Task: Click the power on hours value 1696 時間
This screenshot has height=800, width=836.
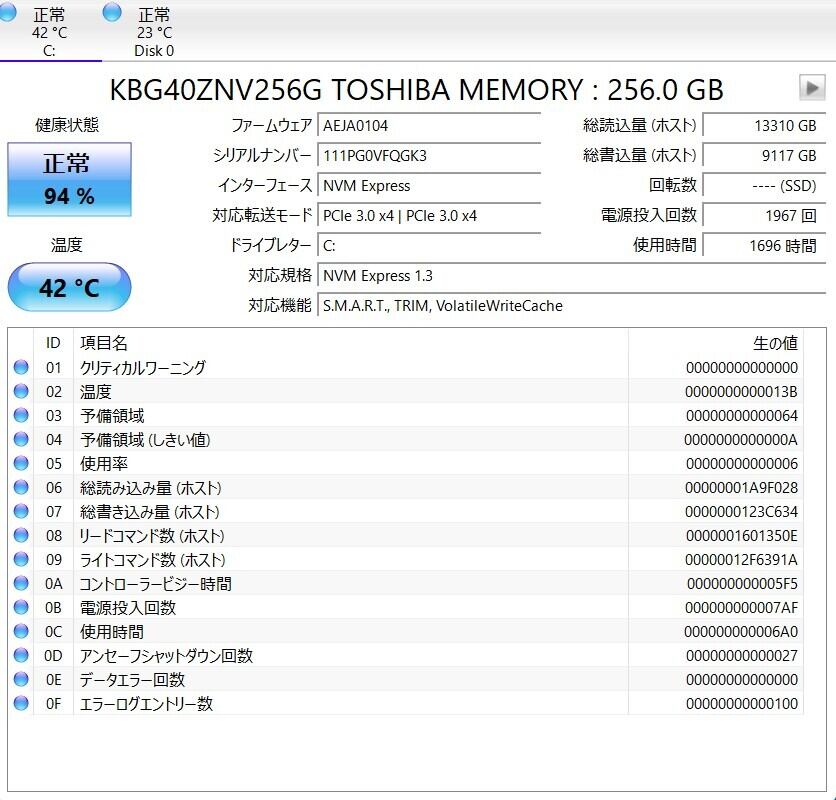Action: pos(764,246)
